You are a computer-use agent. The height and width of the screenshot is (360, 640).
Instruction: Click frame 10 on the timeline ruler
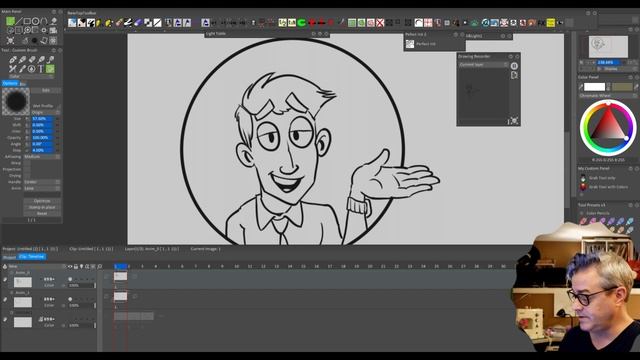point(237,267)
